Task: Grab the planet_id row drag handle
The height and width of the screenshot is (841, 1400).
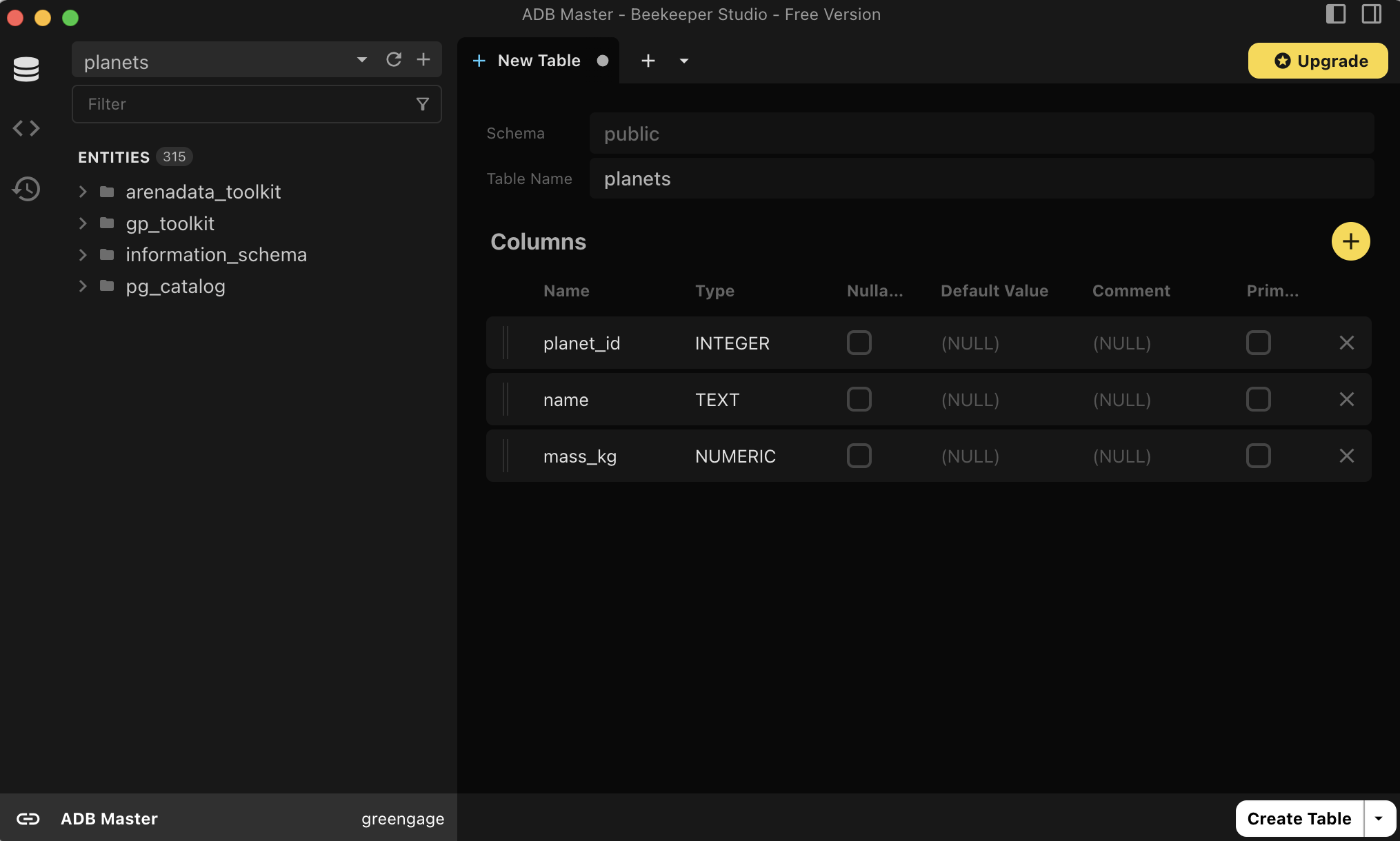Action: 506,343
